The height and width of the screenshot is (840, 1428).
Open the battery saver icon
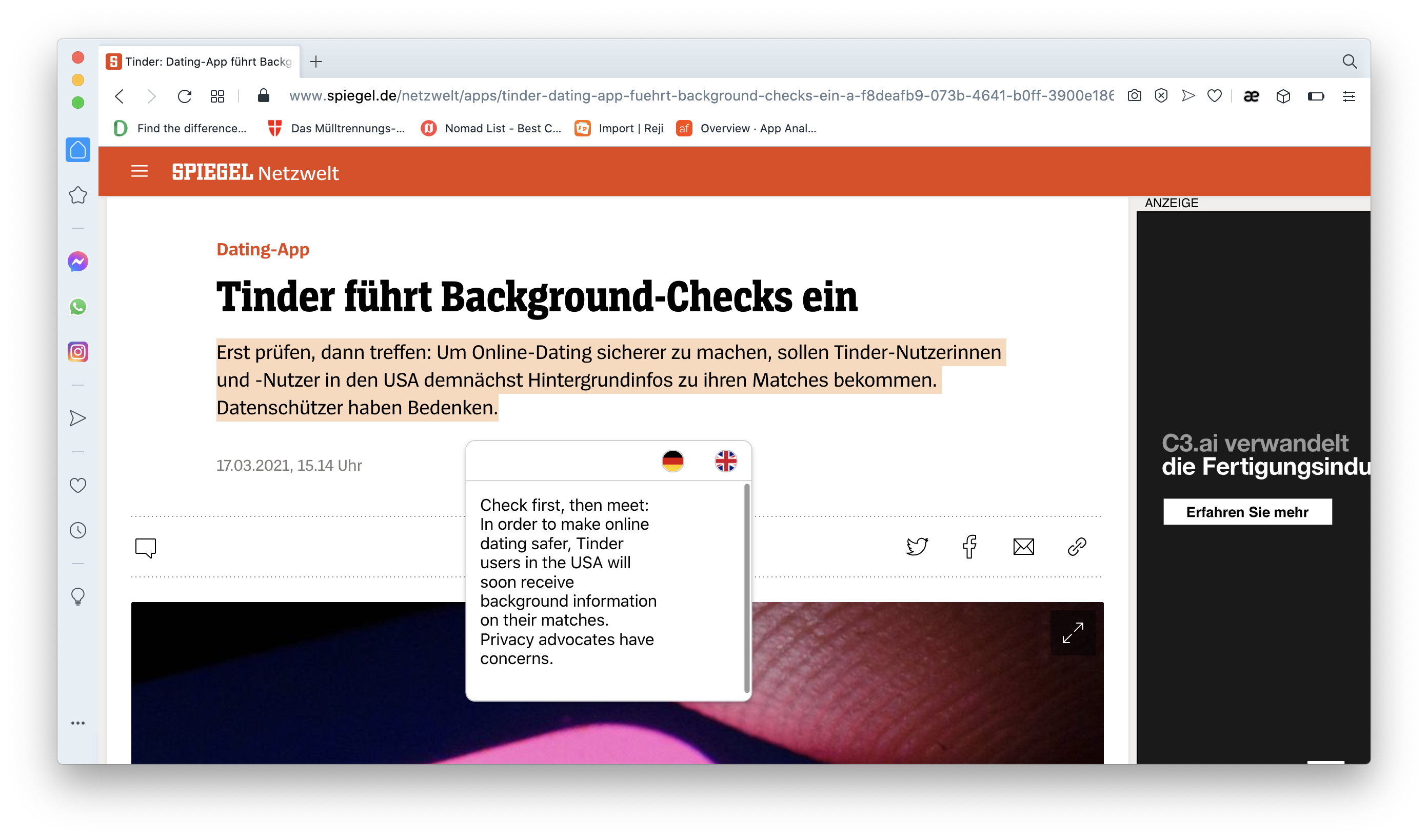point(1315,96)
